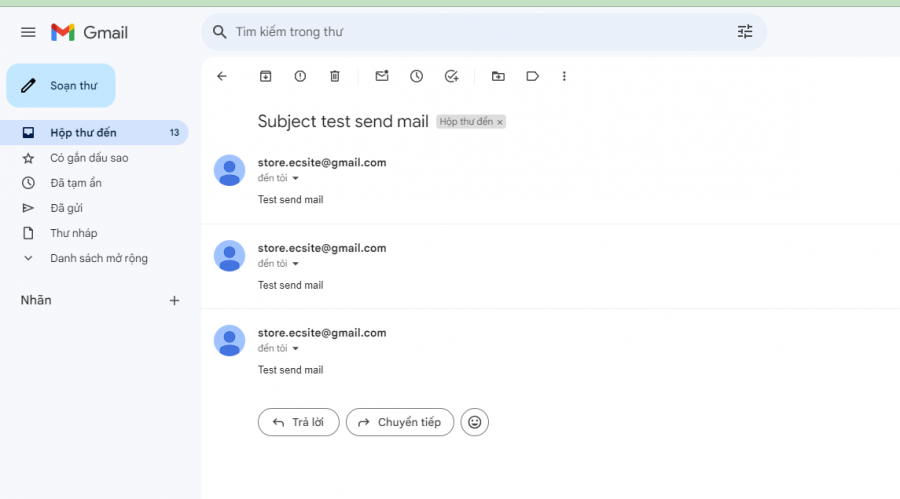Screen dimensions: 900x499
Task: Expand recipient details of the first message
Action: pos(296,179)
